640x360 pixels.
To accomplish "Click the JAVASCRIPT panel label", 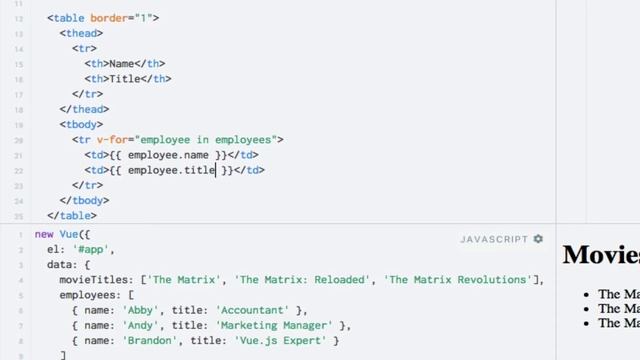I will pos(494,239).
